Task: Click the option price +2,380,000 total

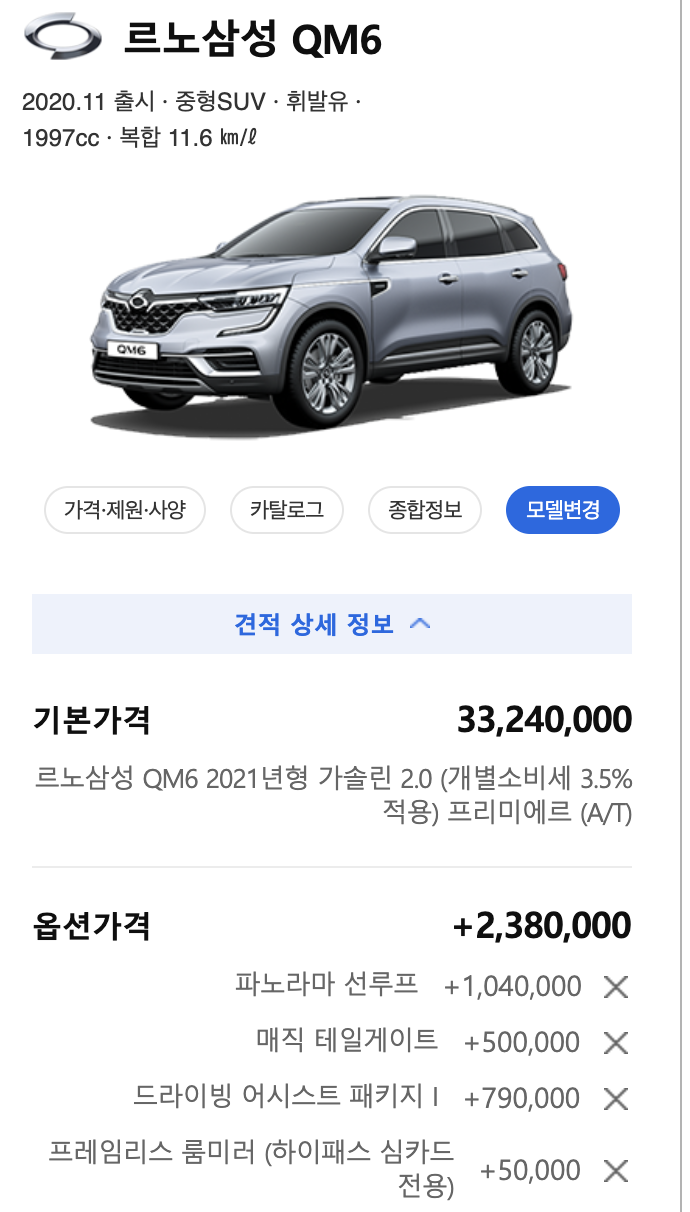Action: 542,925
